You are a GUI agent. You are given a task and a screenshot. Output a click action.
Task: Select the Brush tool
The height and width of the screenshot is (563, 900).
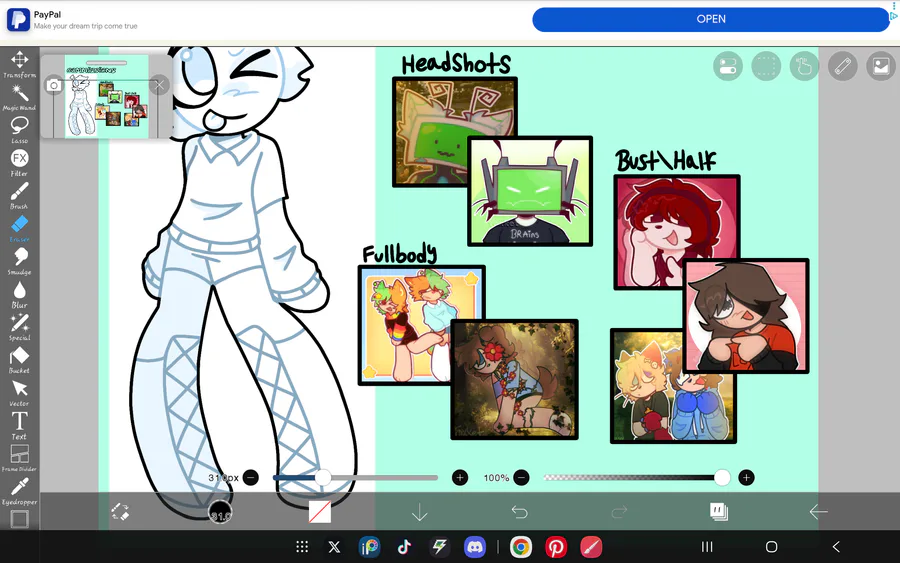pos(20,195)
